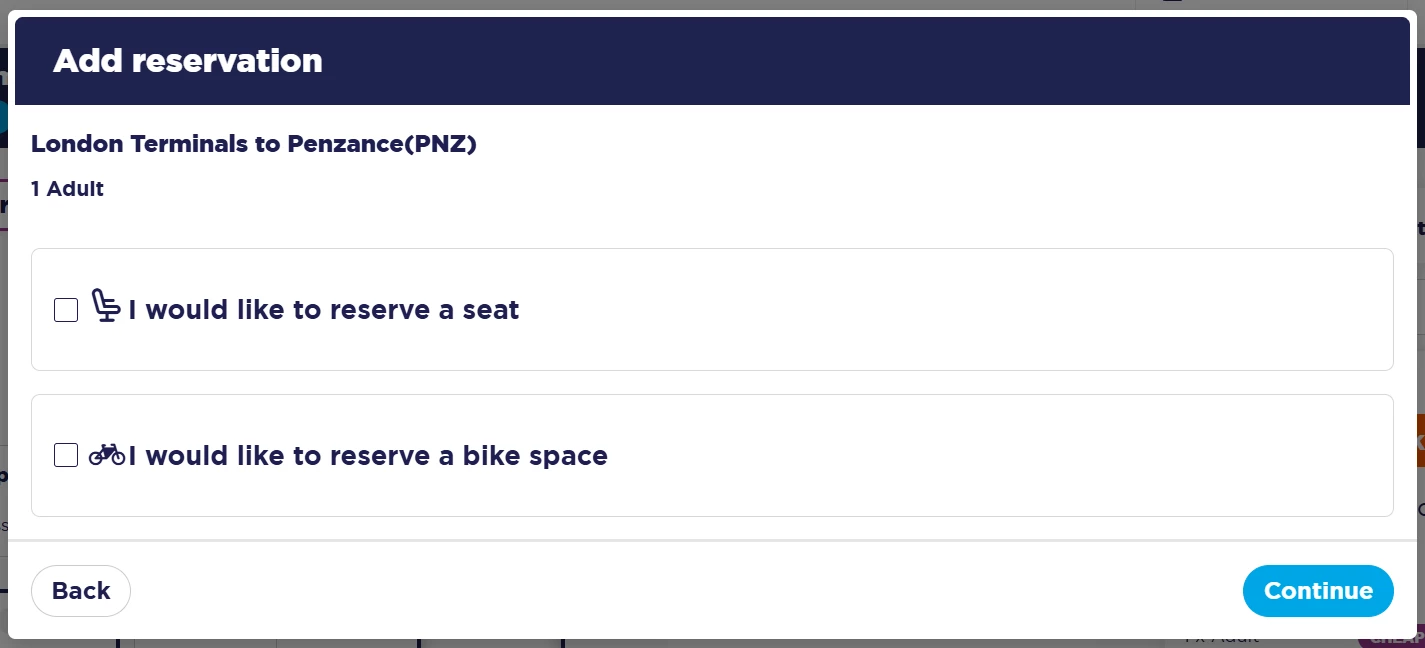This screenshot has width=1425, height=648.
Task: Click the London Terminals to Penzance(PNZ) heading
Action: tap(254, 144)
